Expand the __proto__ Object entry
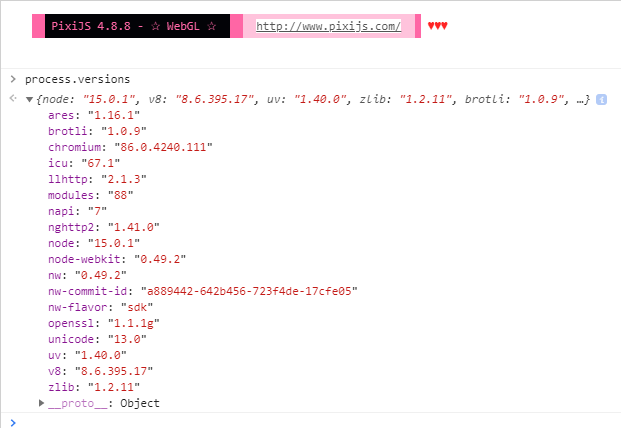621x428 pixels. pos(42,403)
